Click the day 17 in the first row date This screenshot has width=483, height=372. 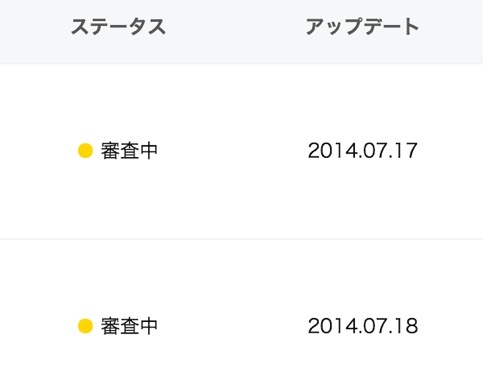point(407,151)
